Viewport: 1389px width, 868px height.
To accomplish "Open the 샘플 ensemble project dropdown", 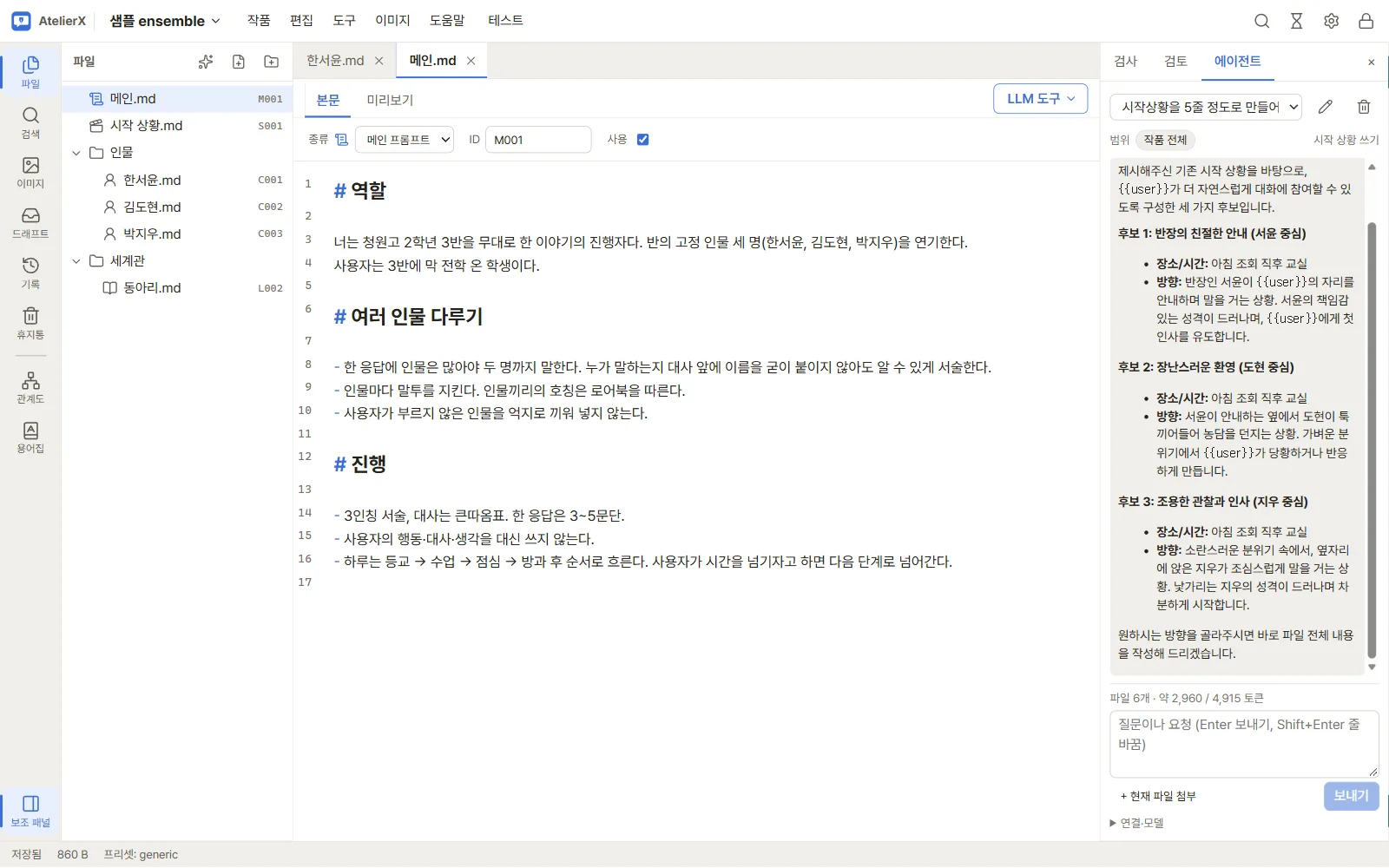I will click(165, 21).
